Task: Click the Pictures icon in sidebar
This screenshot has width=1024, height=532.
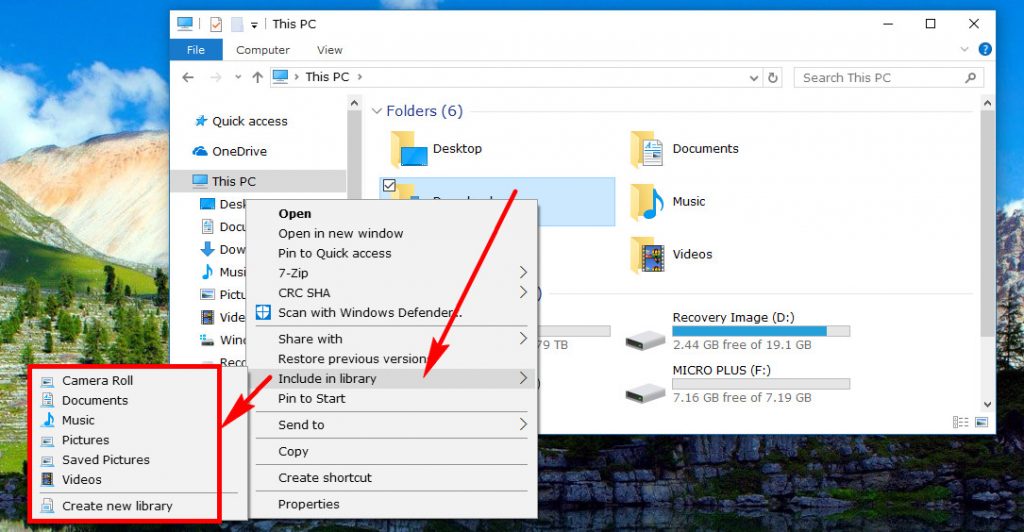Action: click(x=207, y=294)
